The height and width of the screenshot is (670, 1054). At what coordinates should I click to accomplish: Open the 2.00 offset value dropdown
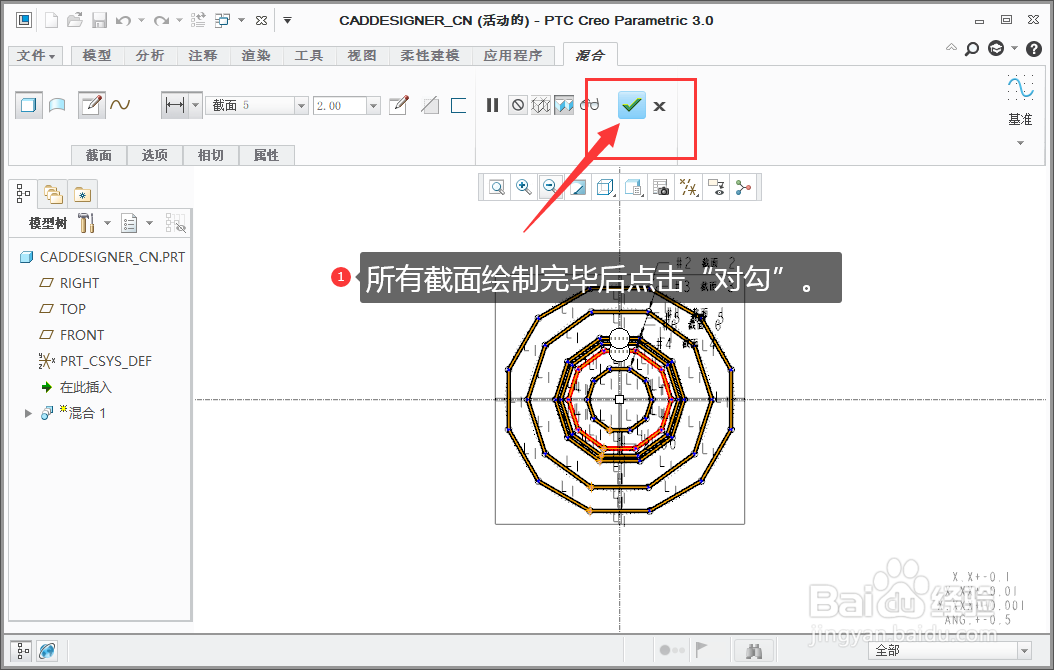374,106
